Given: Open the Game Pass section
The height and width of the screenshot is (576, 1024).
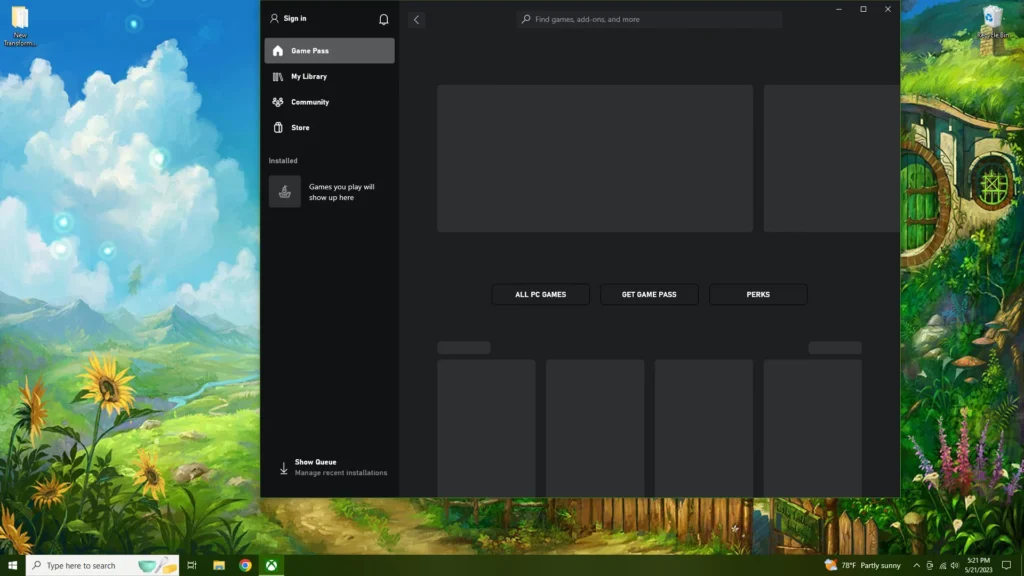Looking at the screenshot, I should (x=329, y=51).
